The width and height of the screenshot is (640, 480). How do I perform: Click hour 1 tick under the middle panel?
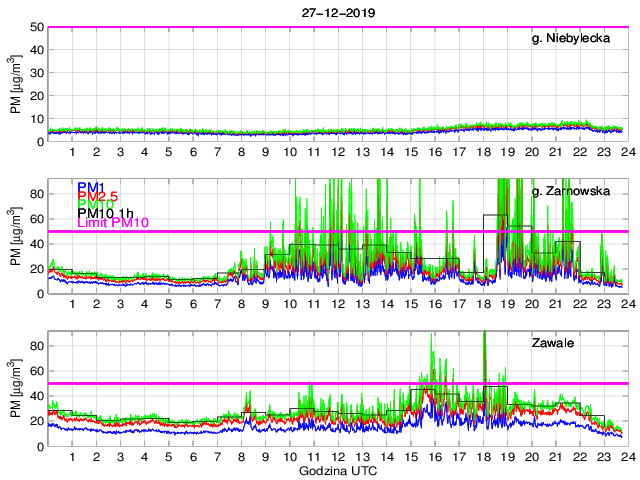click(x=73, y=305)
